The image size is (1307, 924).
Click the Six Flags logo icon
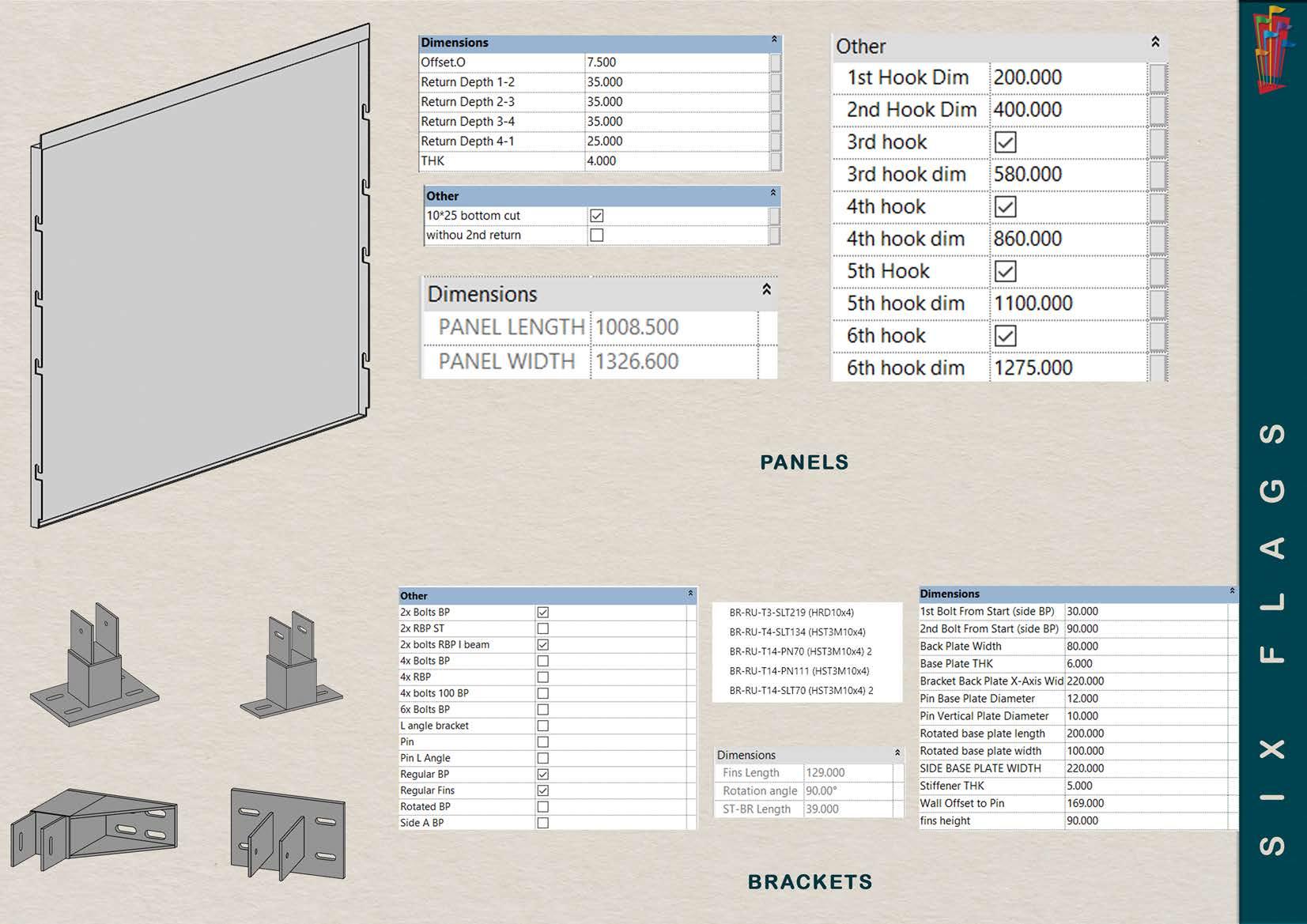pyautogui.click(x=1271, y=49)
